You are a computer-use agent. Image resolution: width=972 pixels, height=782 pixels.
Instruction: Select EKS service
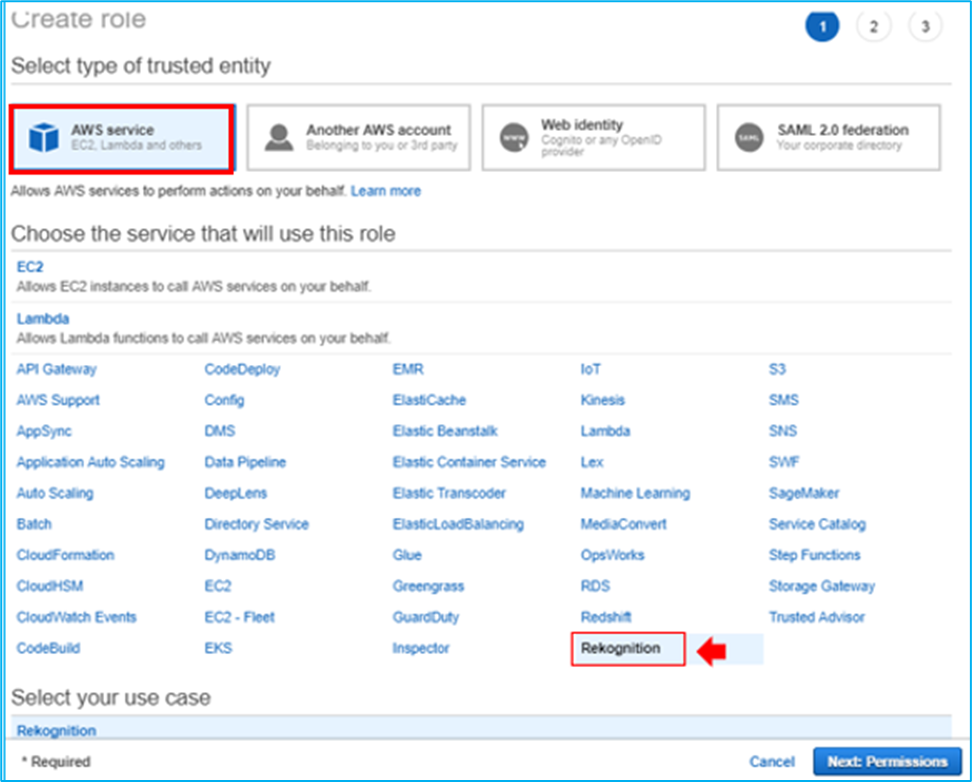218,648
